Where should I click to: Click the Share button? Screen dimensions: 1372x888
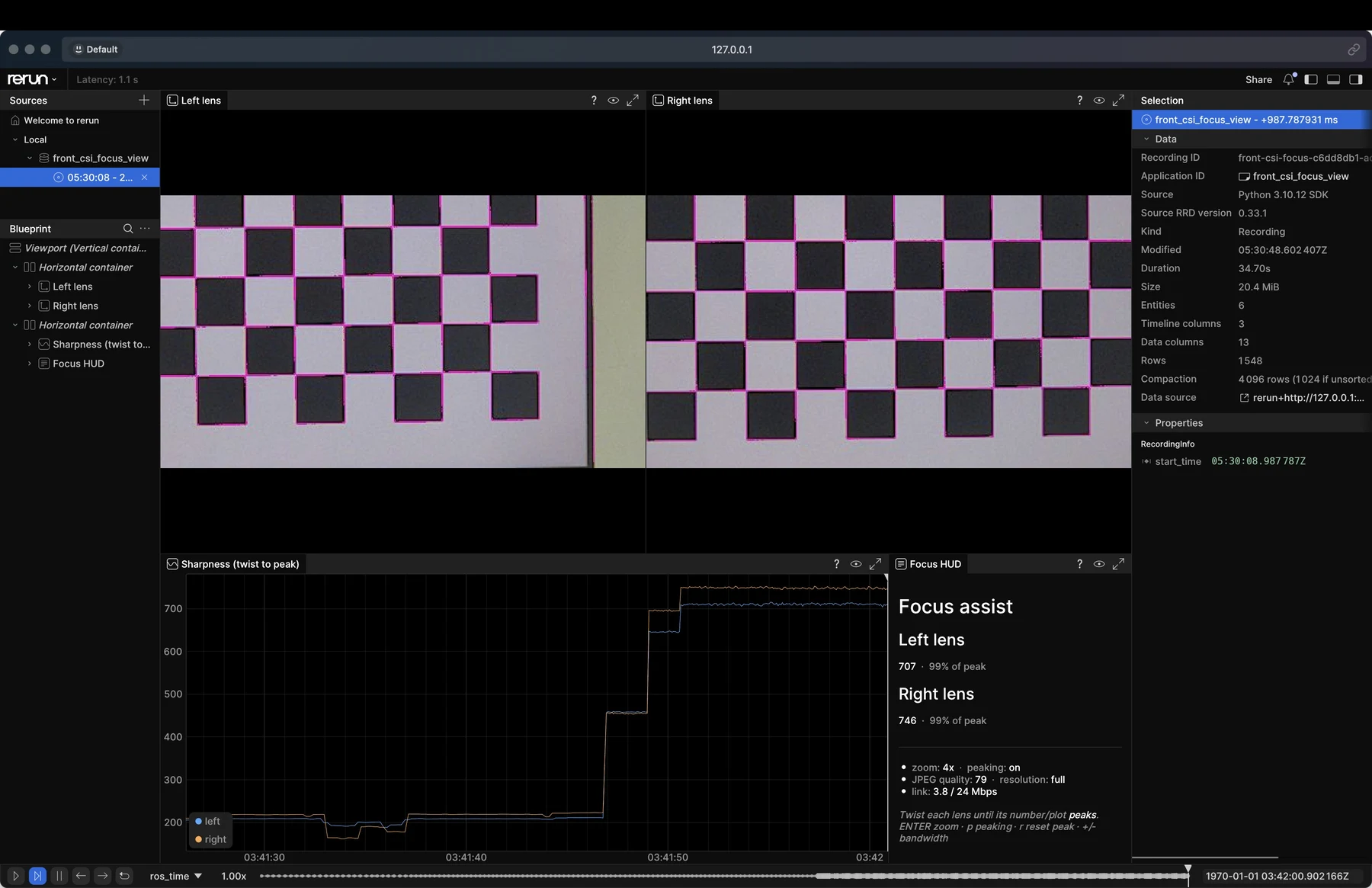point(1258,79)
